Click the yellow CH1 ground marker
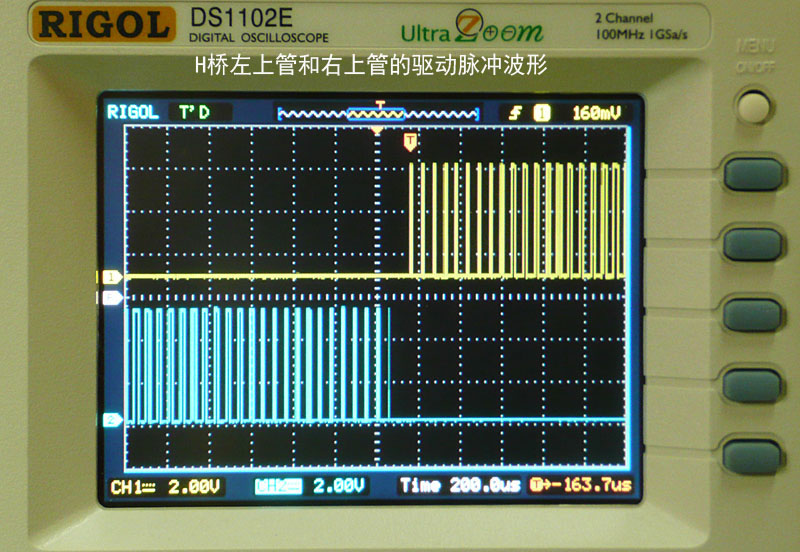Viewport: 800px width, 552px height. tap(112, 276)
